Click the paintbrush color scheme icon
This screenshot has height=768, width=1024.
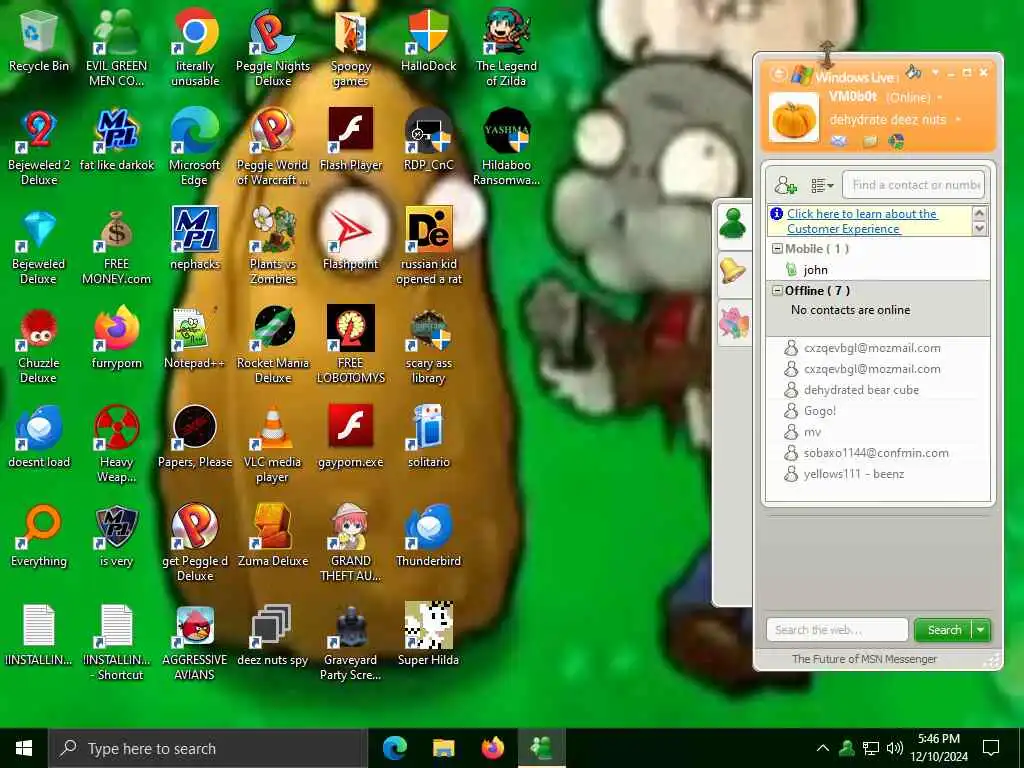(913, 71)
